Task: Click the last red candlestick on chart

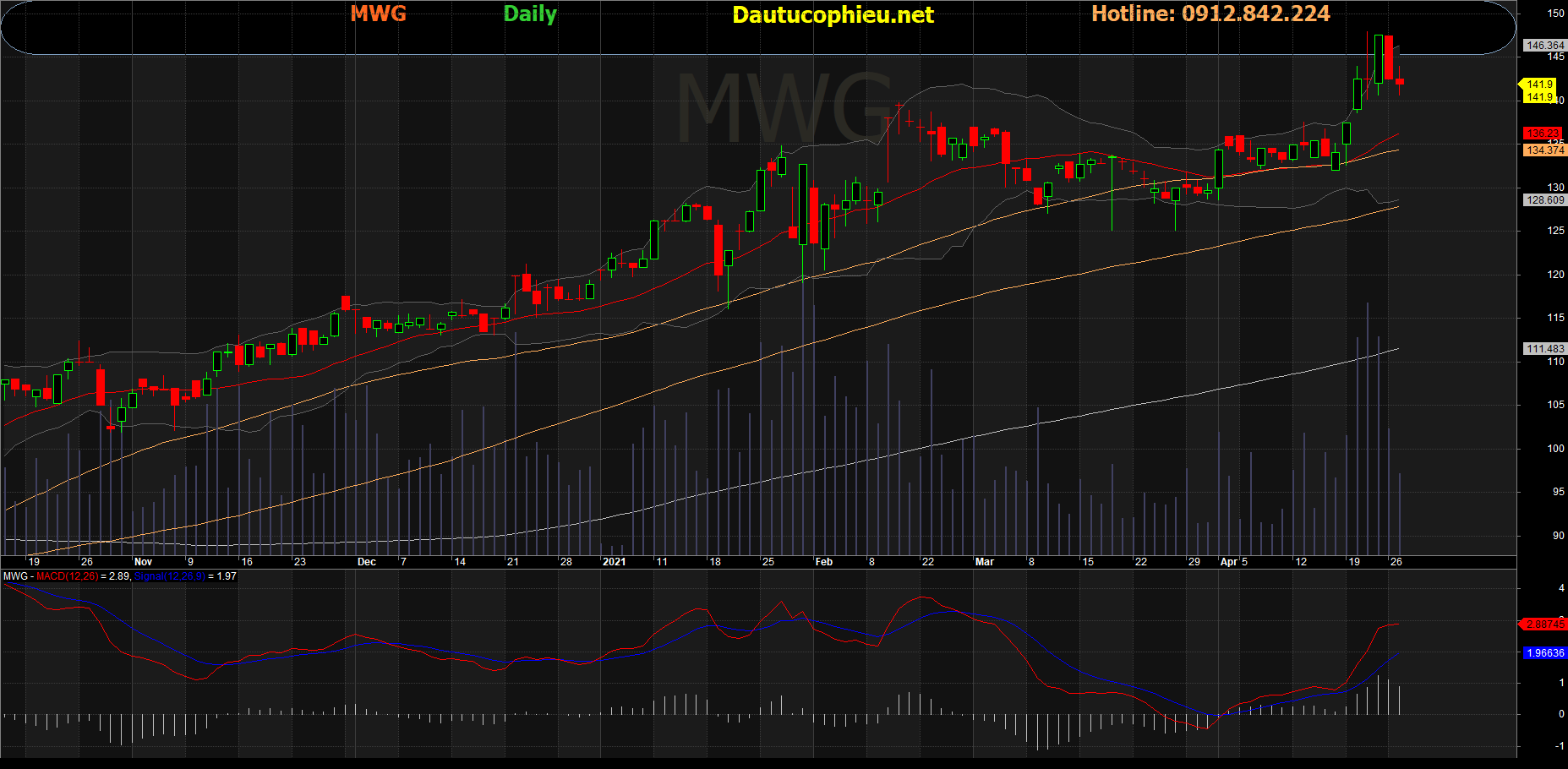Action: pyautogui.click(x=1400, y=81)
